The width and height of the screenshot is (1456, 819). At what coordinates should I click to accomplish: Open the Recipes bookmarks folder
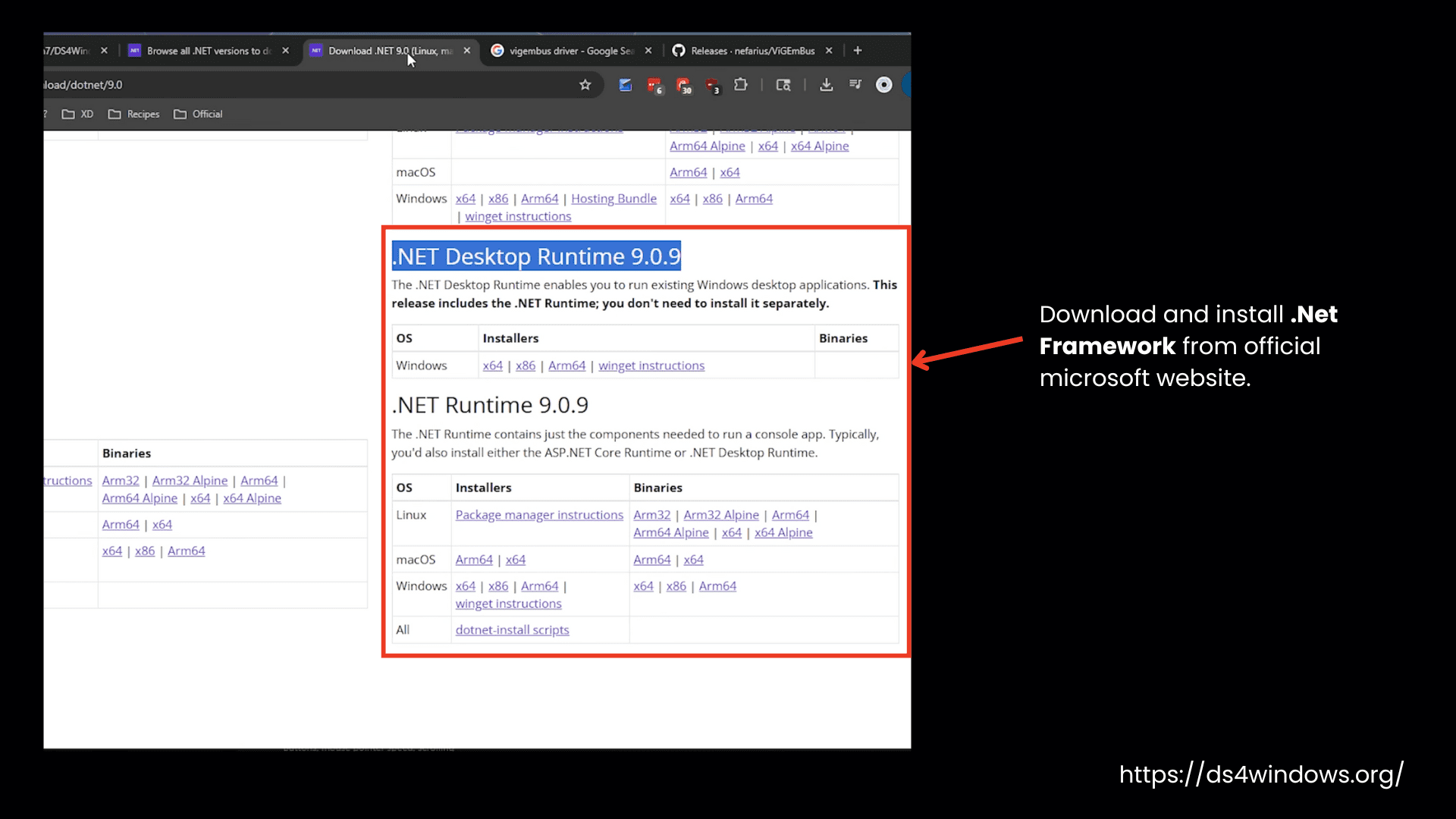134,115
